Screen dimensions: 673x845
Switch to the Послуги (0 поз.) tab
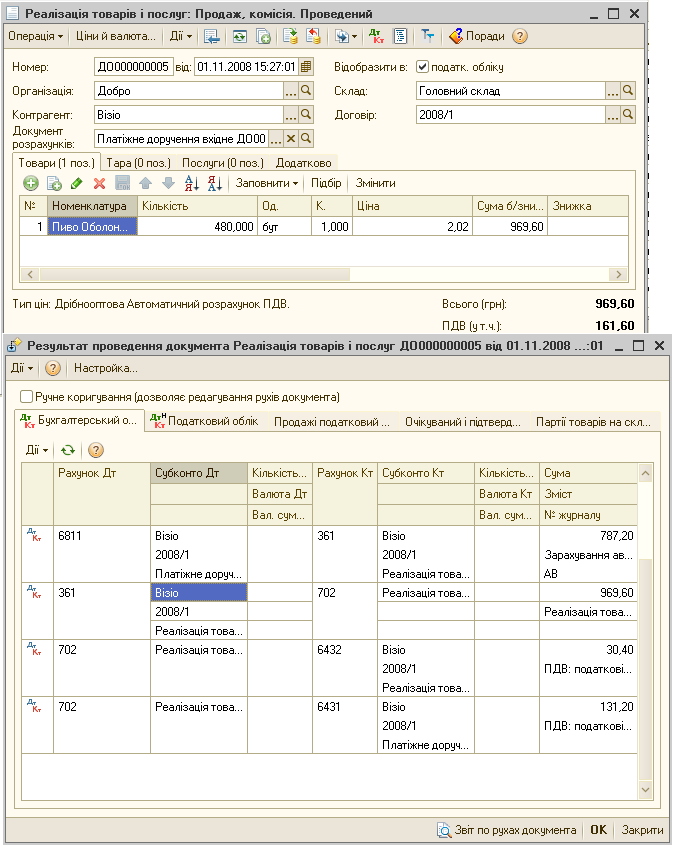[223, 163]
